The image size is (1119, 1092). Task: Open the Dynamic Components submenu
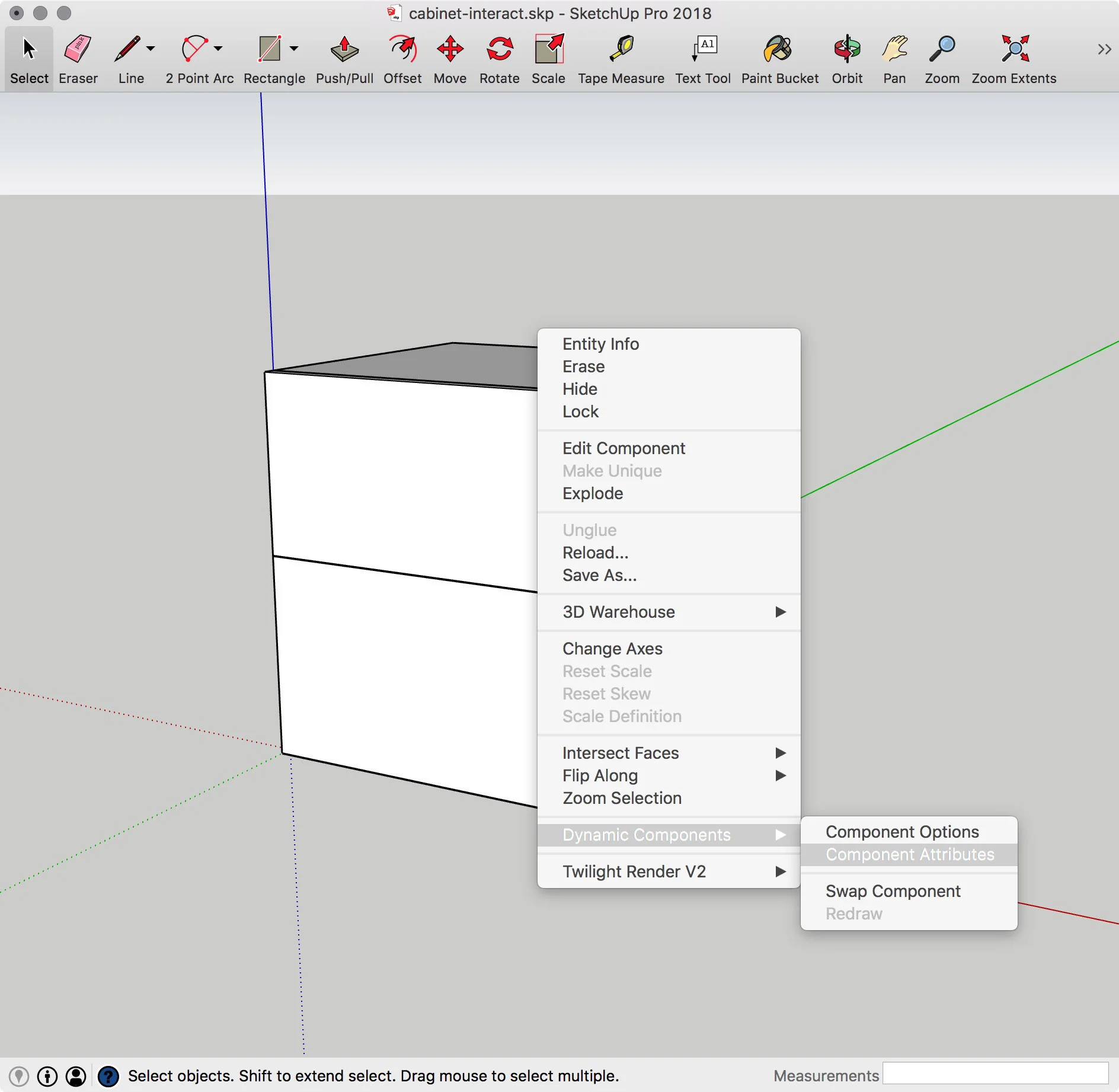(x=669, y=835)
